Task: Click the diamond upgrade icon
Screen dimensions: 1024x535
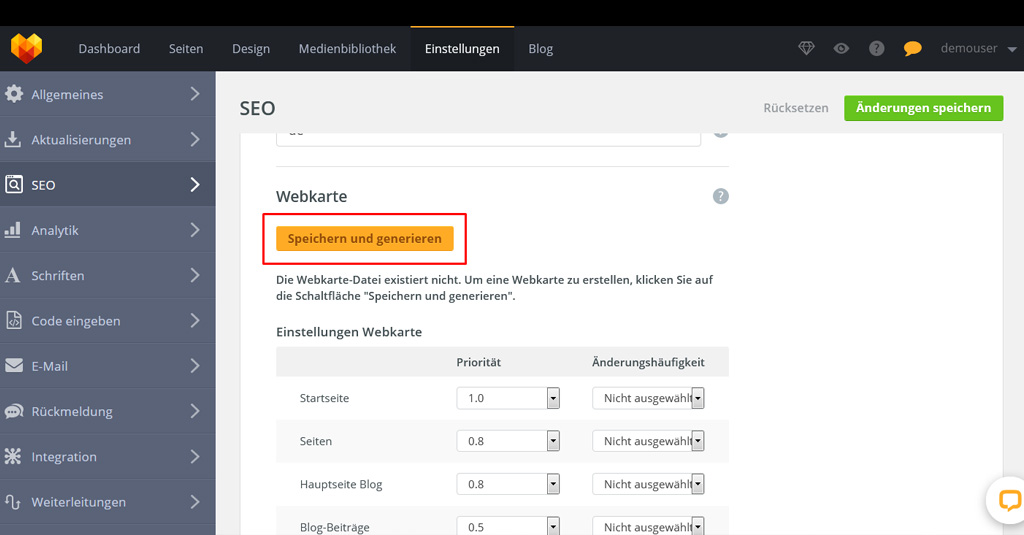Action: click(x=807, y=48)
